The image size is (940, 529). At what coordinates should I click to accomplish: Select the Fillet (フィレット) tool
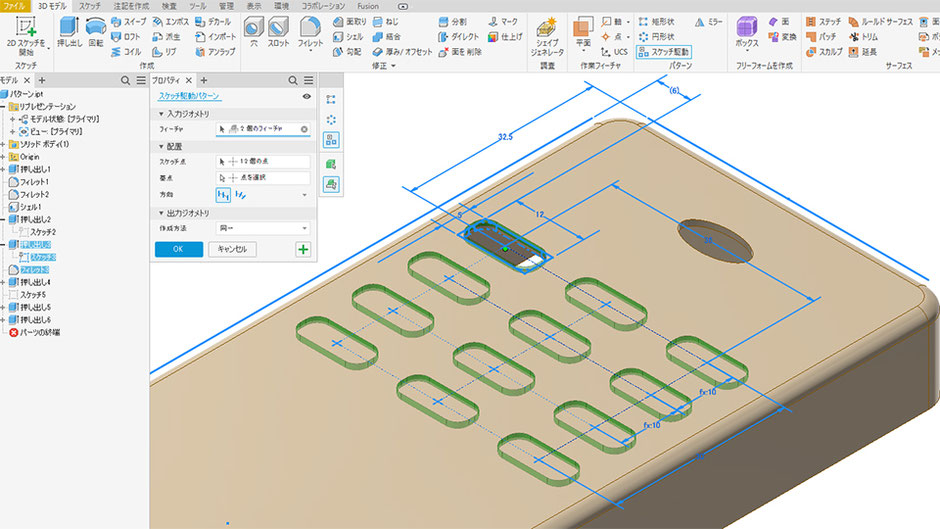310,34
